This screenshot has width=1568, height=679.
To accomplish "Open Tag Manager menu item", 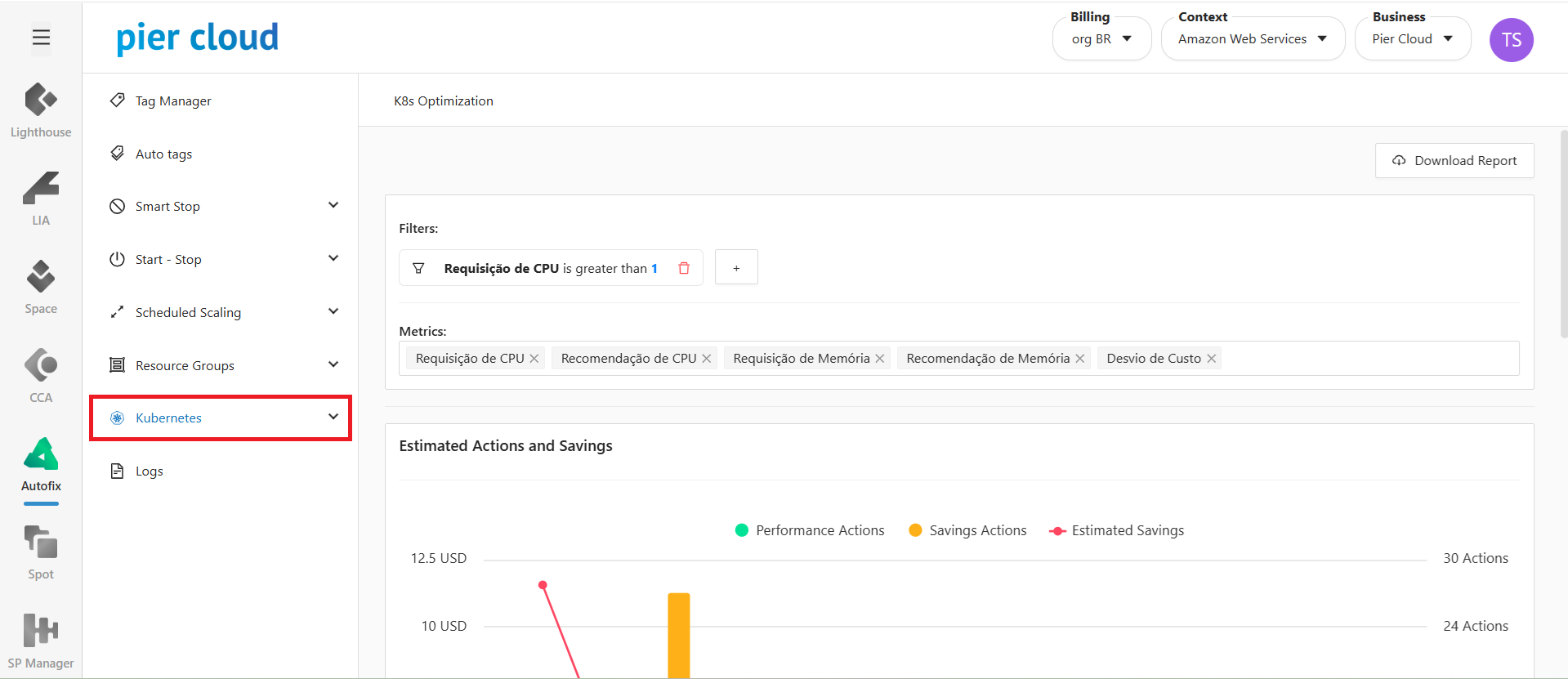I will tap(173, 101).
